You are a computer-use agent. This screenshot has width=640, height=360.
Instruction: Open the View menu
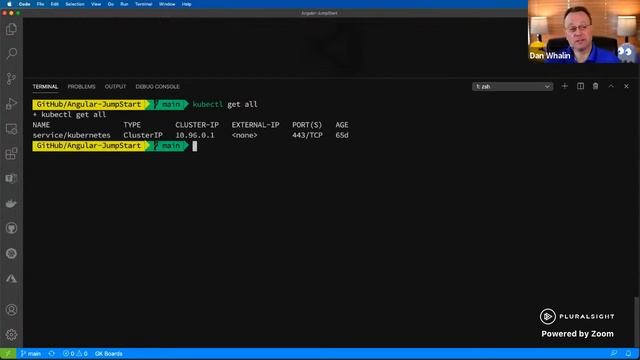pyautogui.click(x=96, y=4)
